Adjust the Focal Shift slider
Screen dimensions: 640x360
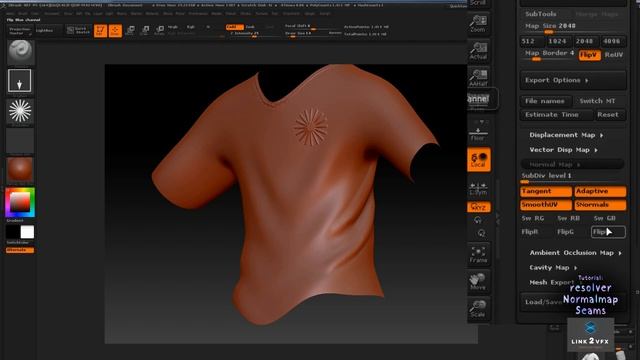pyautogui.click(x=306, y=27)
